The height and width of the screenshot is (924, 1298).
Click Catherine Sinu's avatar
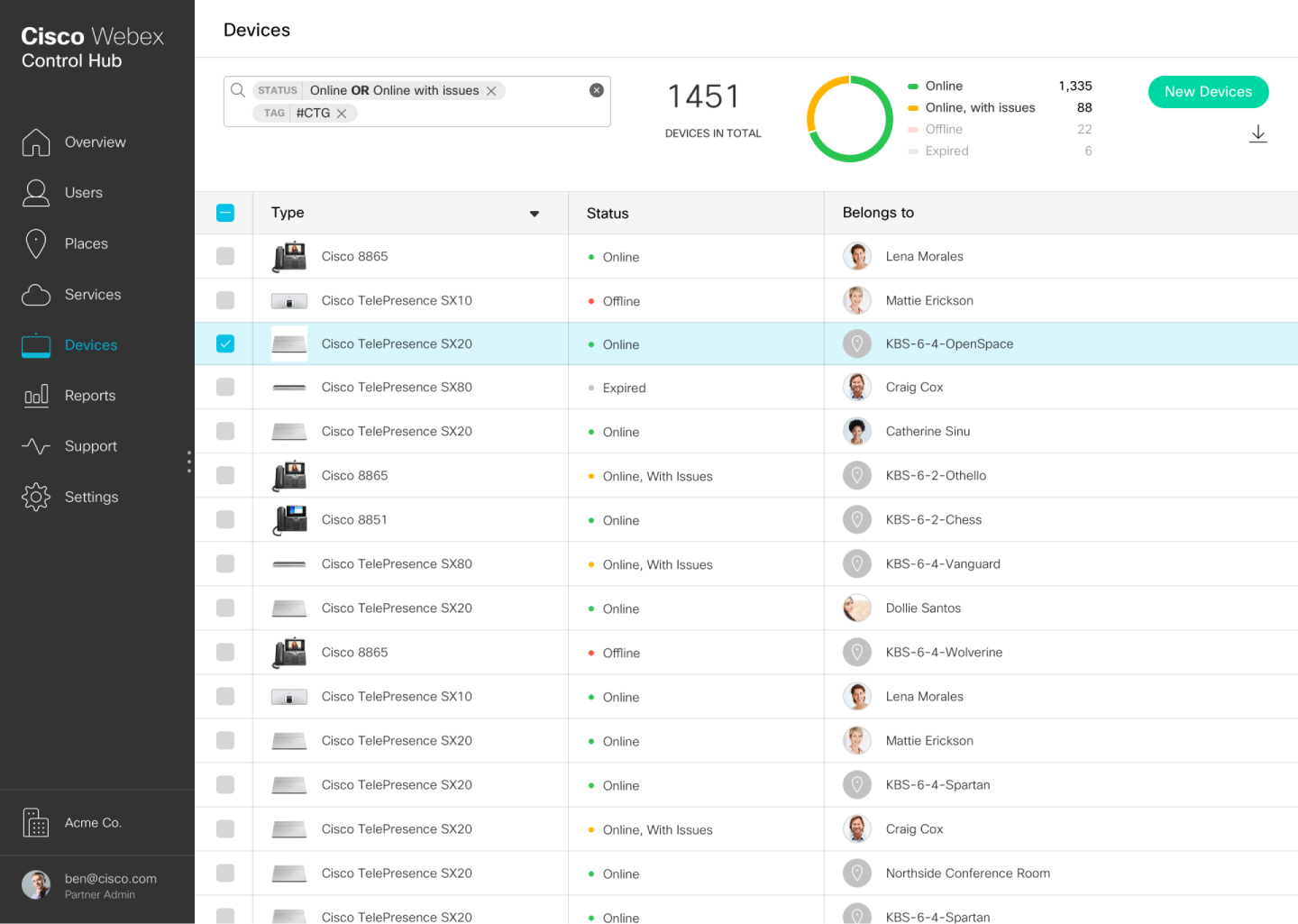(857, 431)
